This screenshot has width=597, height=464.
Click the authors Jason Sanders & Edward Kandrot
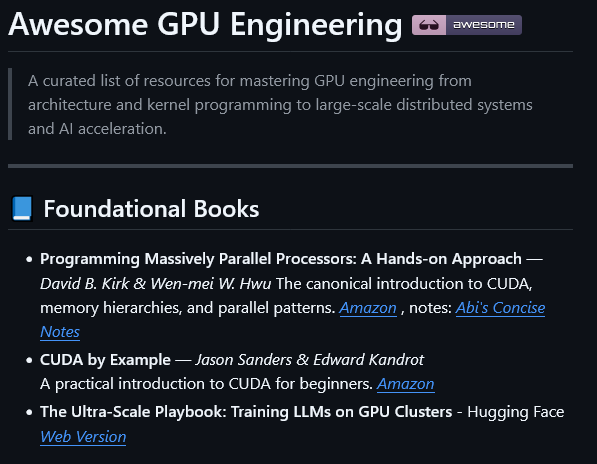point(310,360)
